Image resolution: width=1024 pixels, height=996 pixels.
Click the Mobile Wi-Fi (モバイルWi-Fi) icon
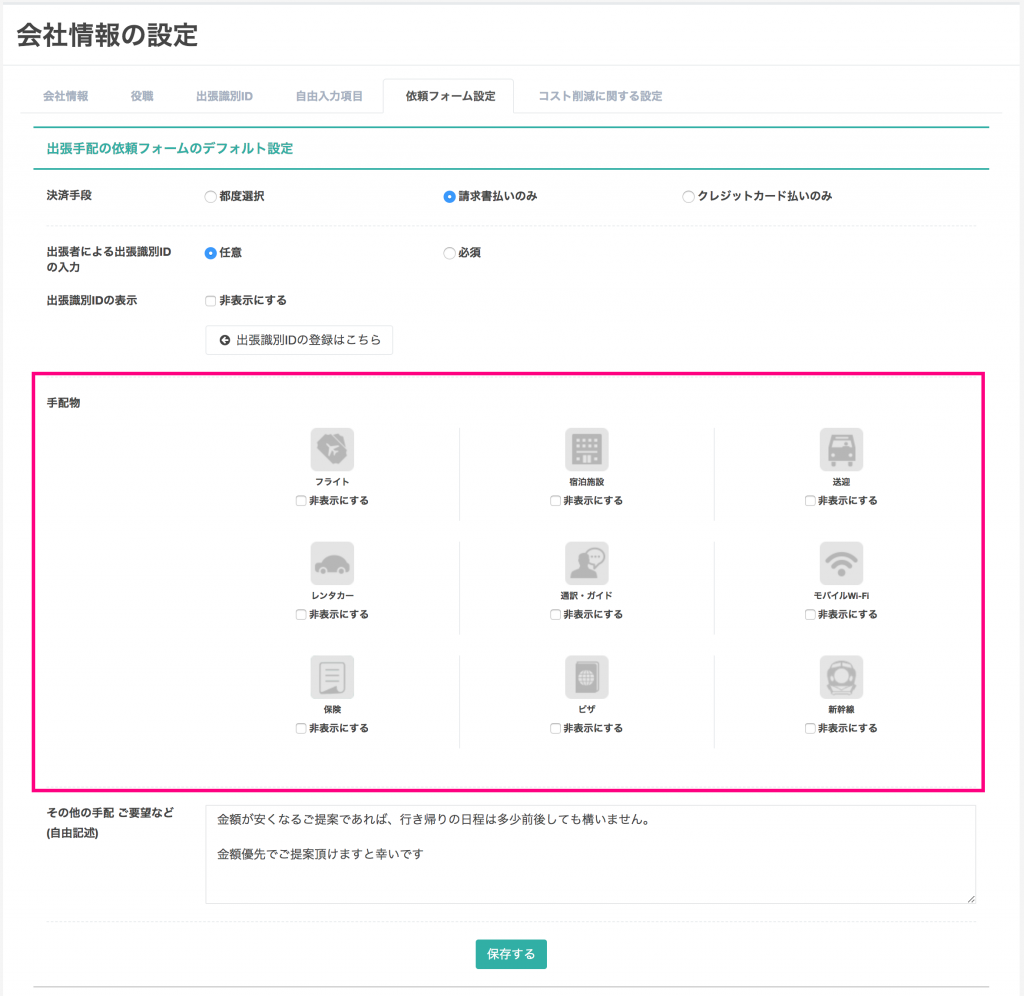pos(841,564)
